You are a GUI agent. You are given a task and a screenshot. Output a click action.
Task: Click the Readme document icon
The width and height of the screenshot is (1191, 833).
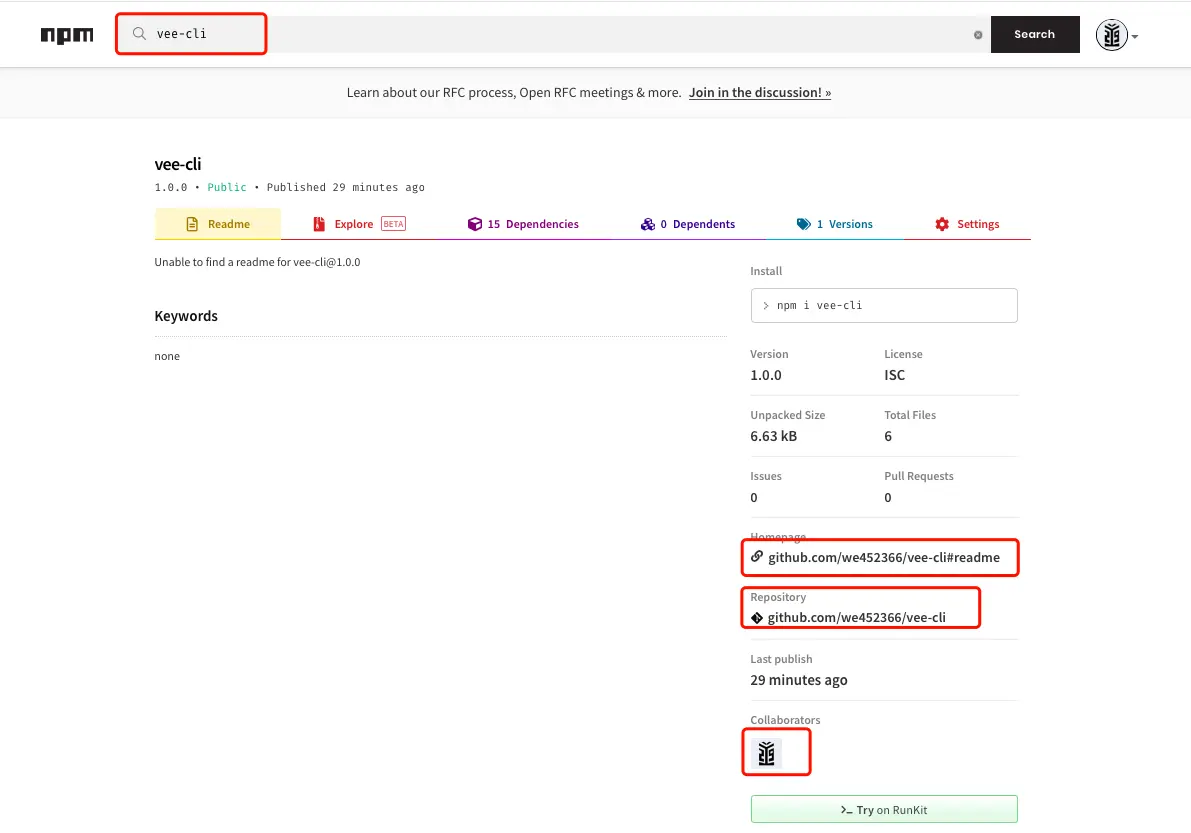(x=192, y=224)
